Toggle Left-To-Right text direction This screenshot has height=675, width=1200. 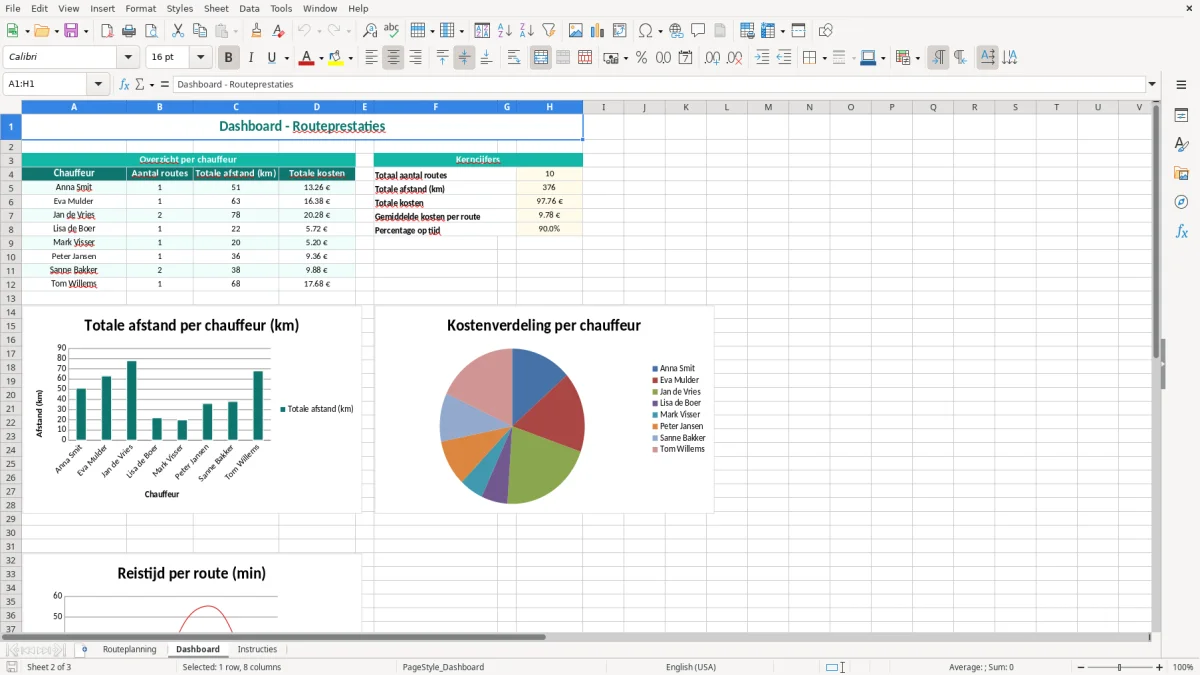point(938,58)
